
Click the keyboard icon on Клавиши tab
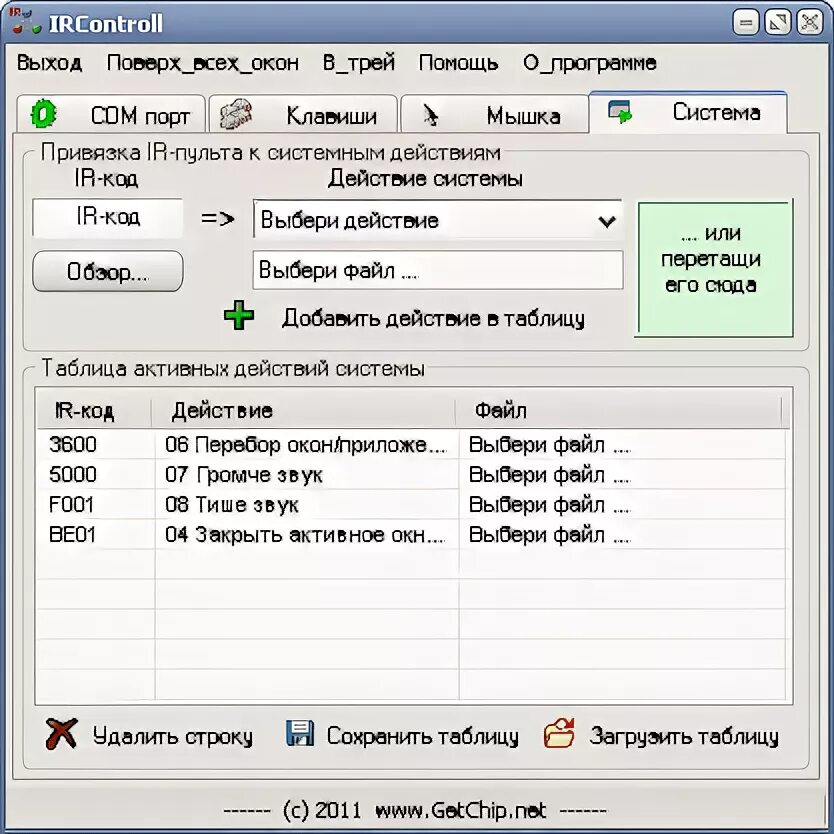coord(236,113)
